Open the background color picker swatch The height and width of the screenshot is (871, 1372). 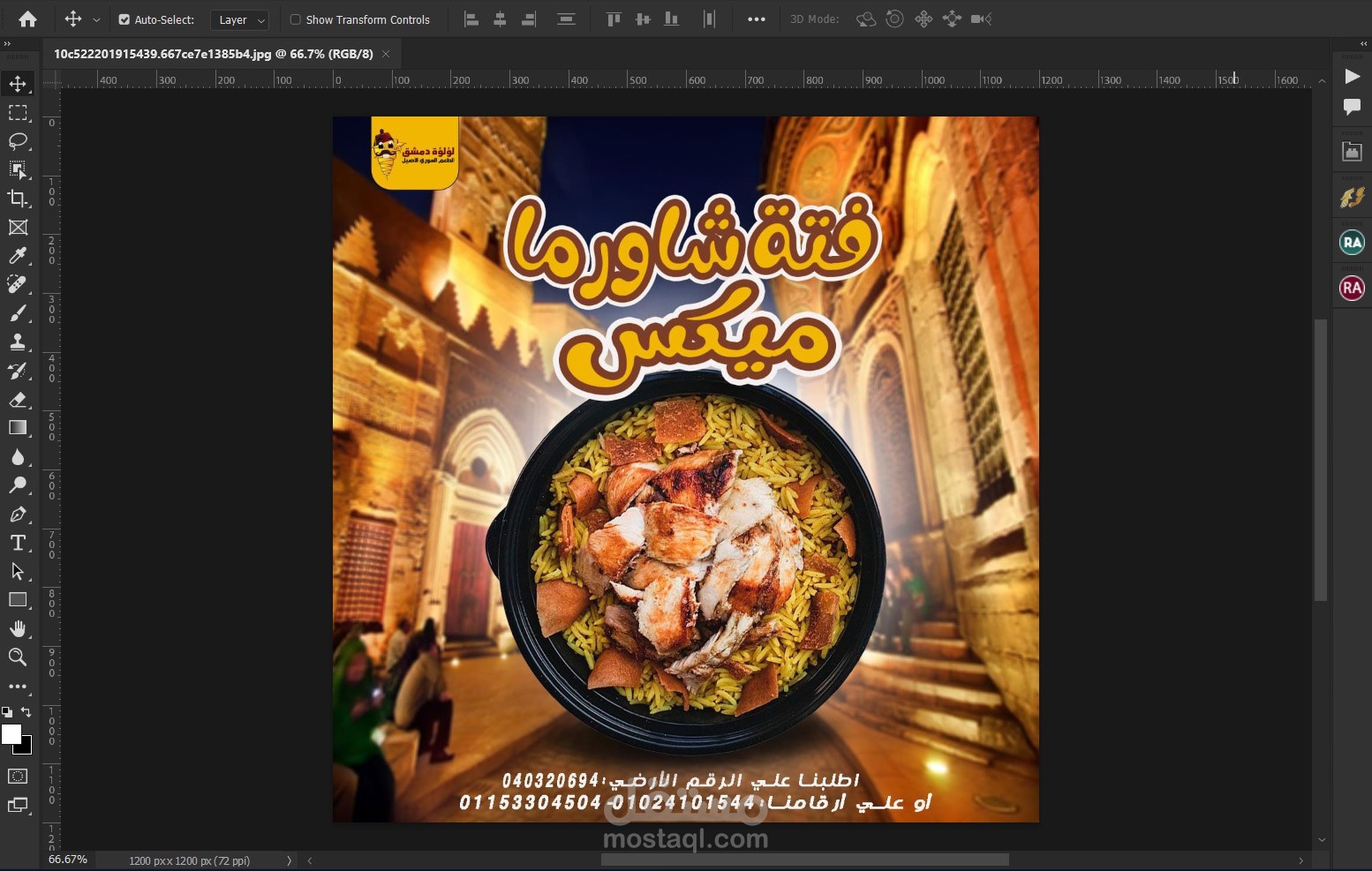(x=26, y=747)
